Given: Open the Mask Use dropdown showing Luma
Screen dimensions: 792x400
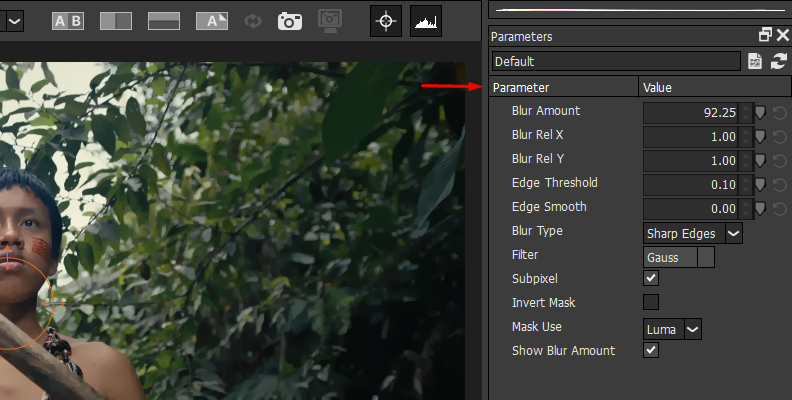Looking at the screenshot, I should tap(672, 329).
